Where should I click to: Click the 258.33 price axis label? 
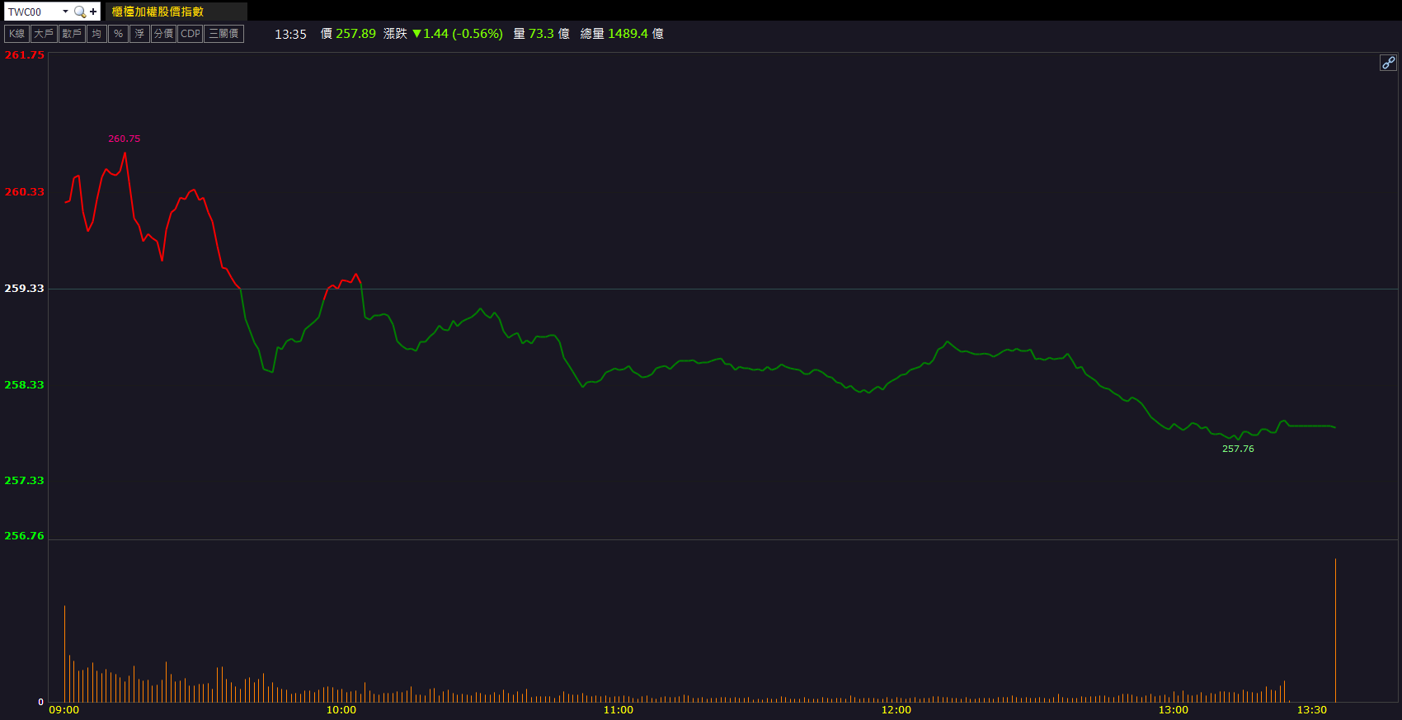25,384
